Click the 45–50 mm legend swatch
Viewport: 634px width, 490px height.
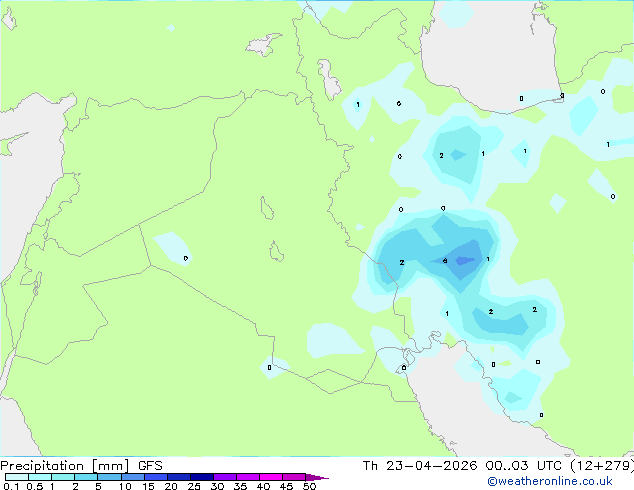pos(294,477)
